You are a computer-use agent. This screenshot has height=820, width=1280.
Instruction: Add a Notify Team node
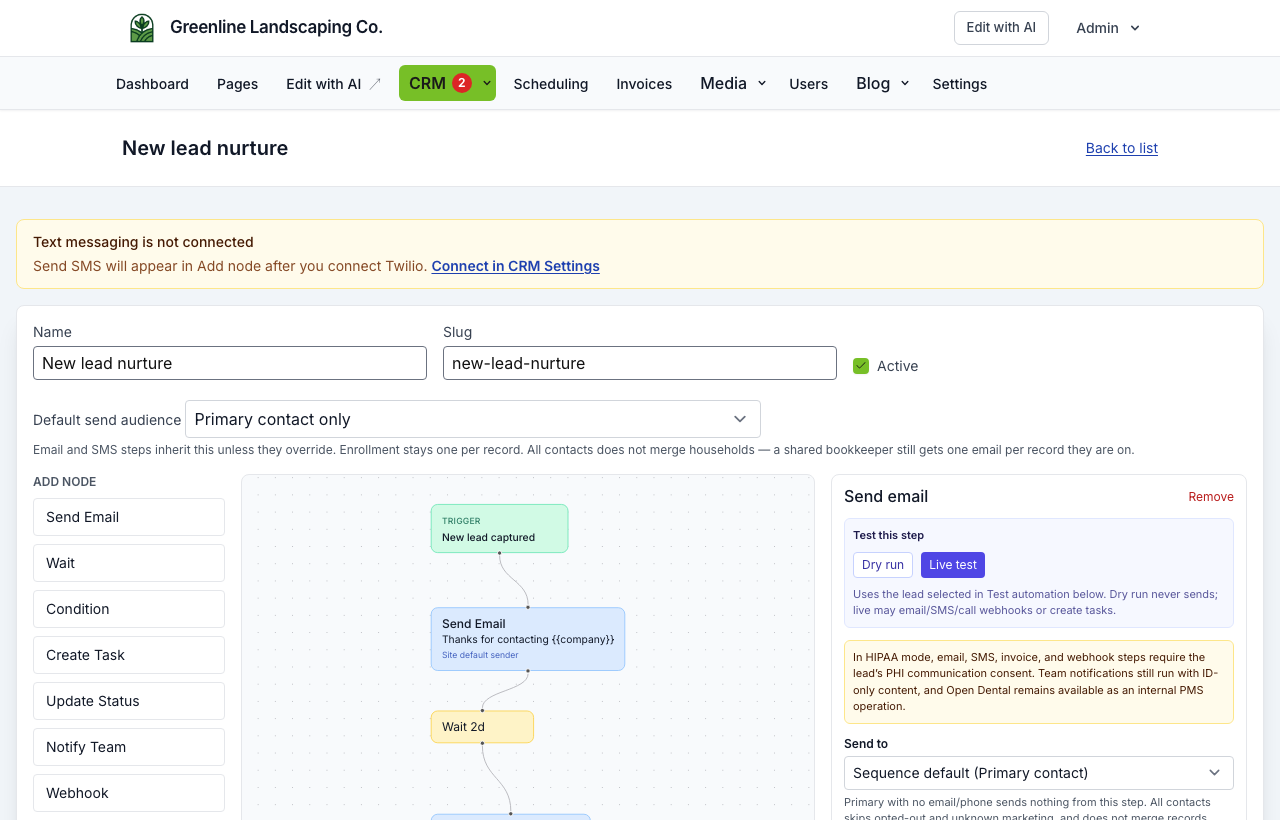129,747
